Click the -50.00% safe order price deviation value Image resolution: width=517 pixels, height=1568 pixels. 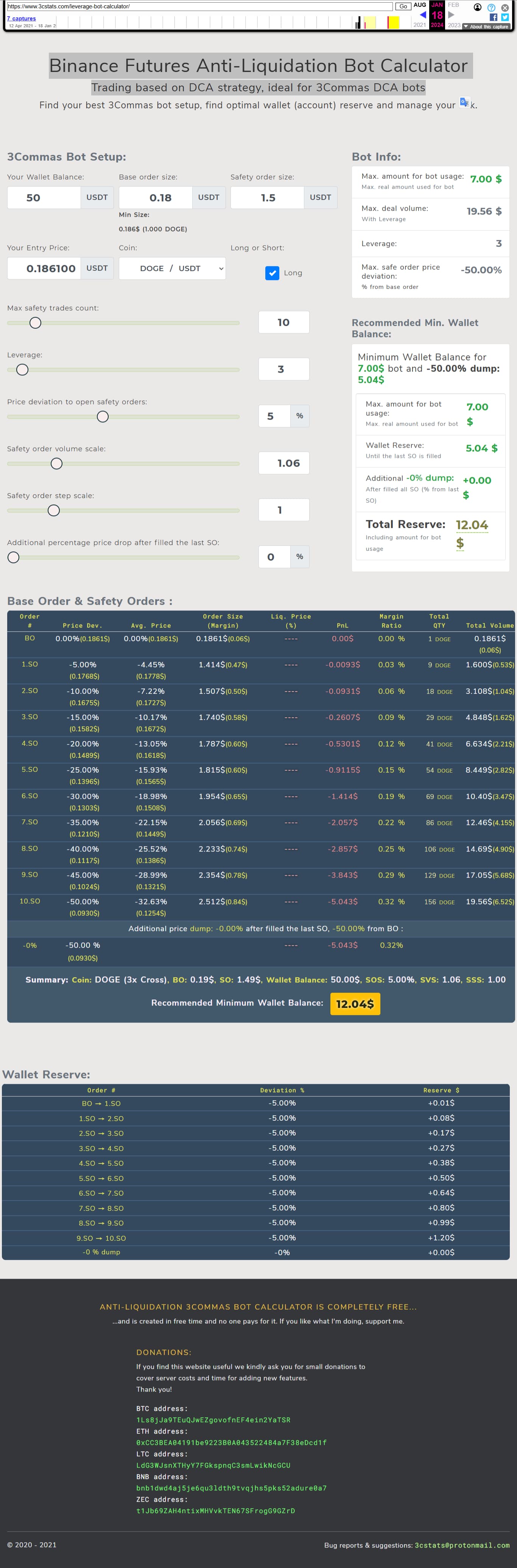click(x=481, y=270)
